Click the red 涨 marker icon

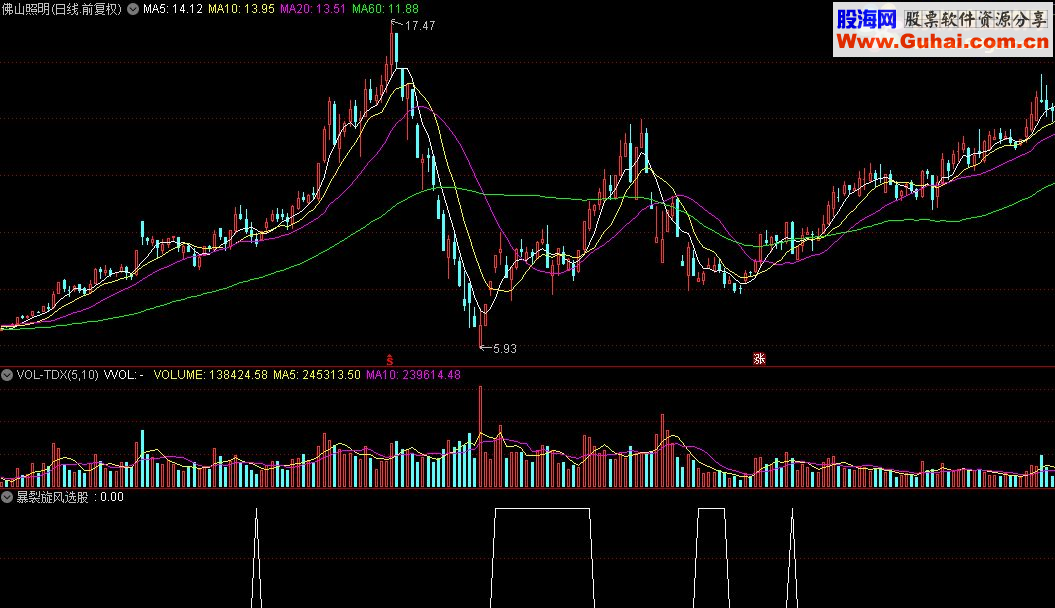759,359
